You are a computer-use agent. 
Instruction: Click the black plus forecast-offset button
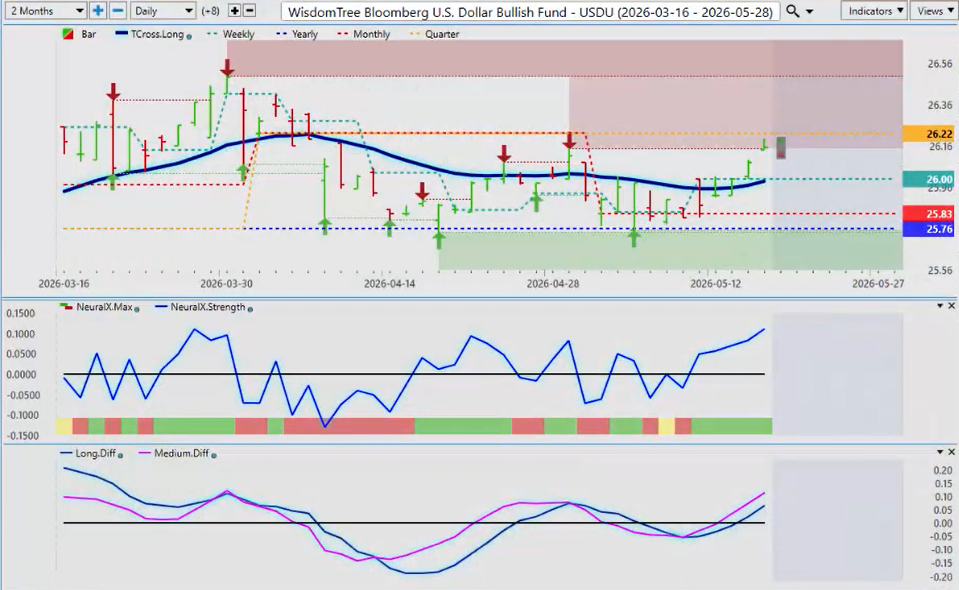(x=234, y=10)
